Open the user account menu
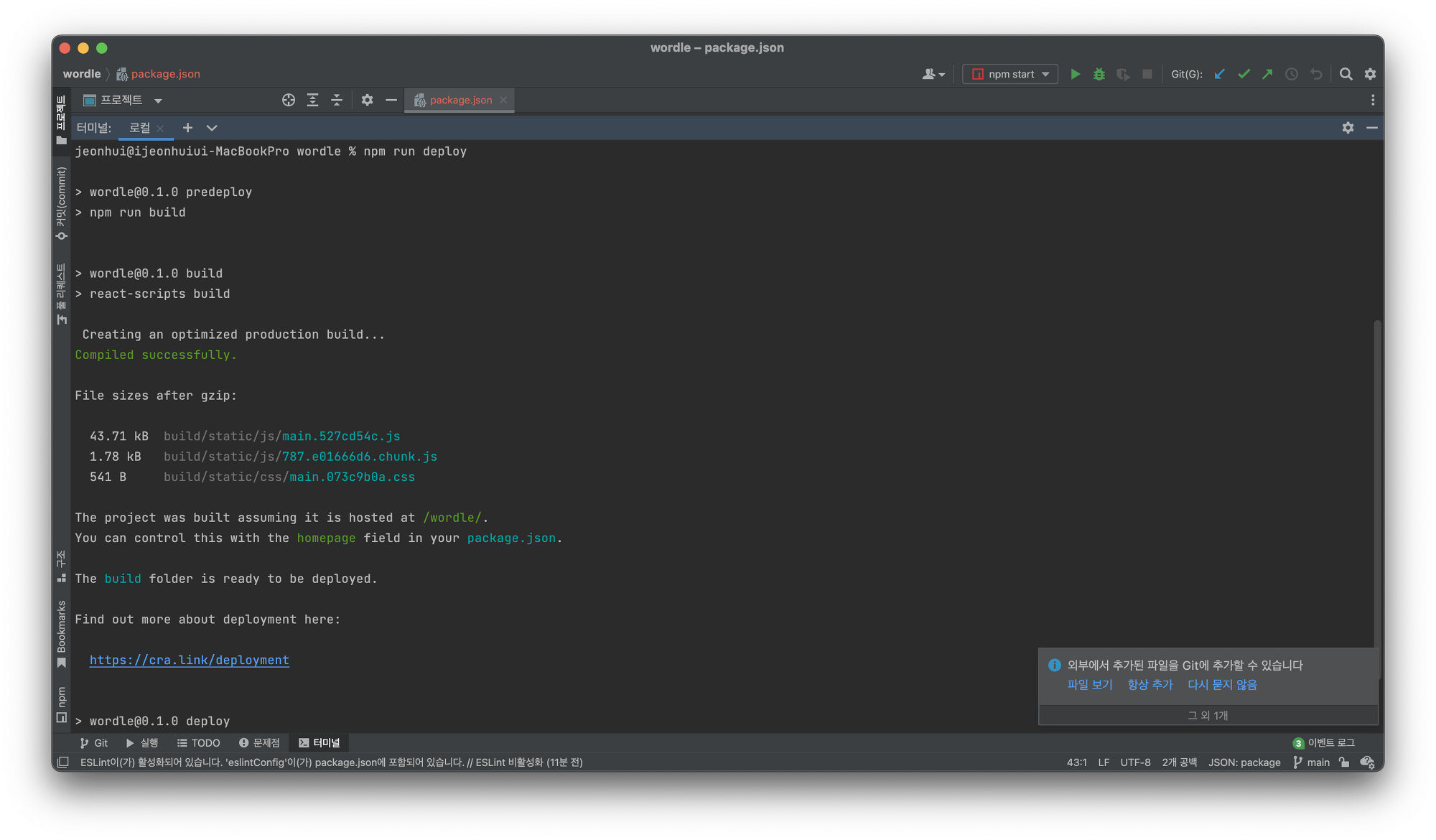The width and height of the screenshot is (1436, 840). point(933,74)
